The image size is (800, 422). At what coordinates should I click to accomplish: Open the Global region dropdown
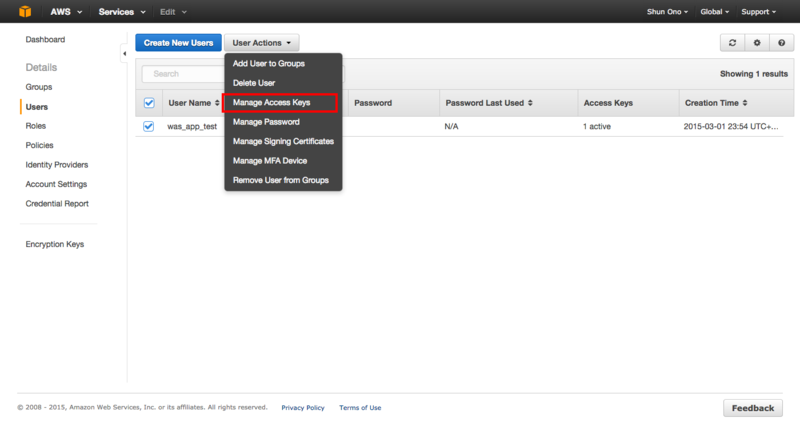click(x=714, y=12)
